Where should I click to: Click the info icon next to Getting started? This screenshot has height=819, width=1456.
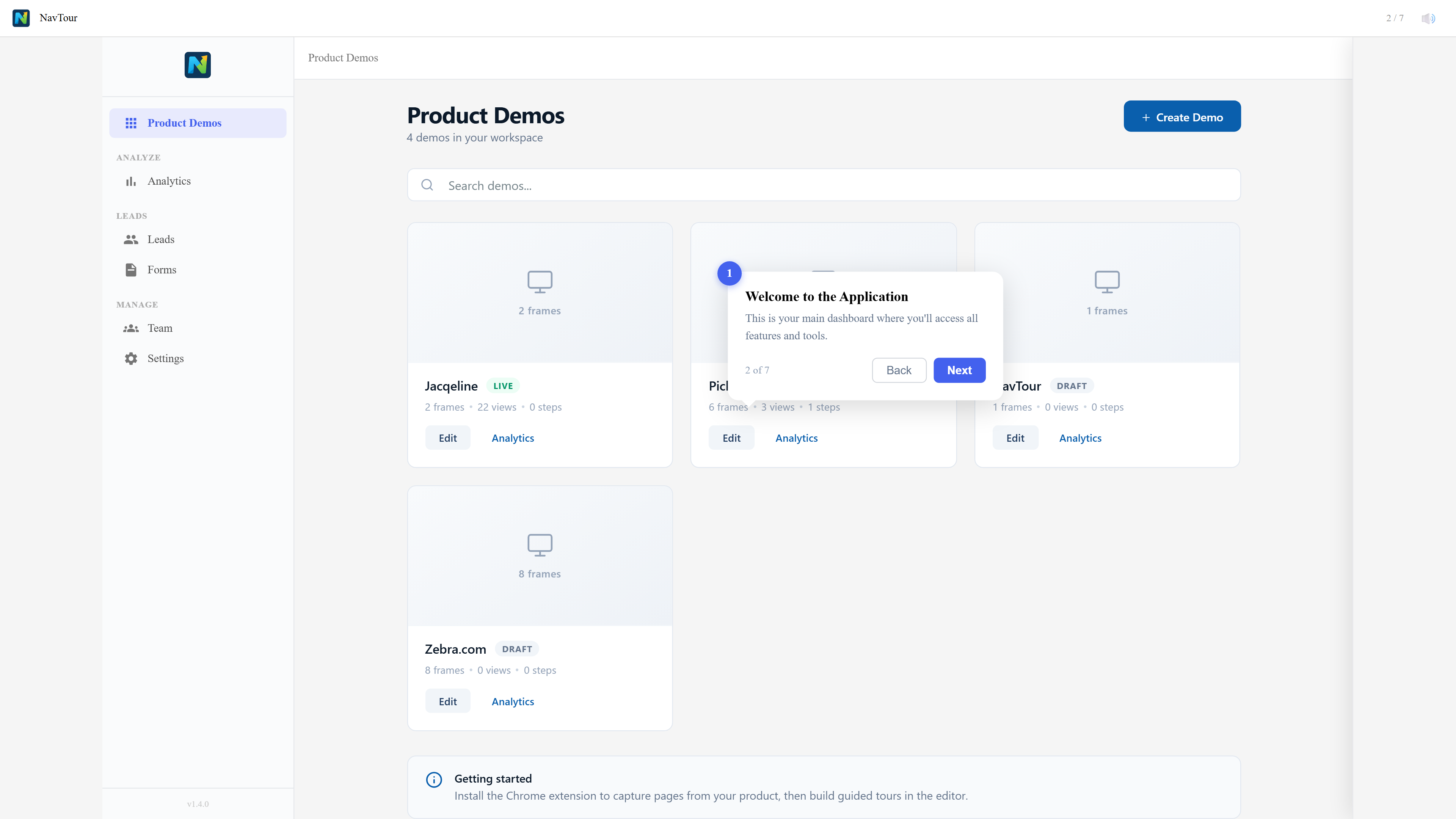coord(433,779)
